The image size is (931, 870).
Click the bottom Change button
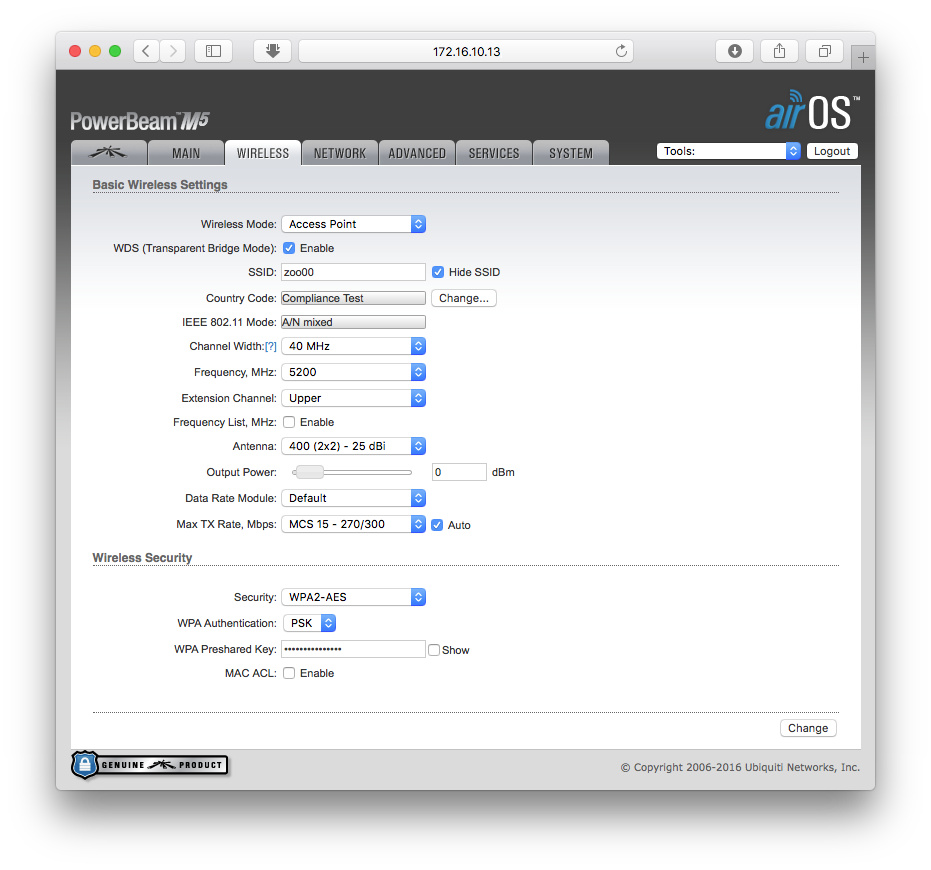coord(808,728)
